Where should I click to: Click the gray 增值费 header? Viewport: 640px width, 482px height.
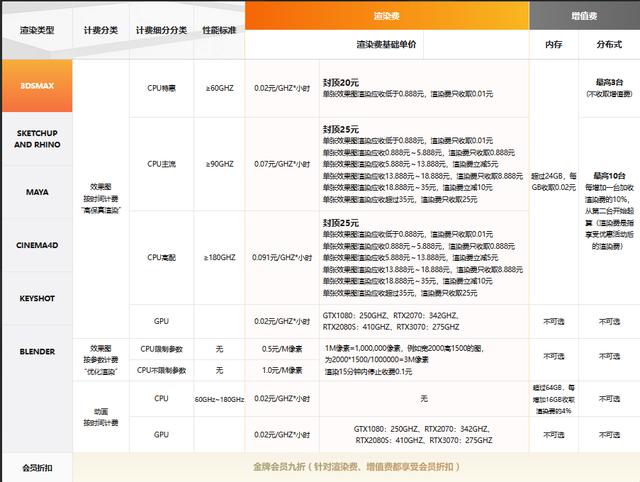point(584,16)
